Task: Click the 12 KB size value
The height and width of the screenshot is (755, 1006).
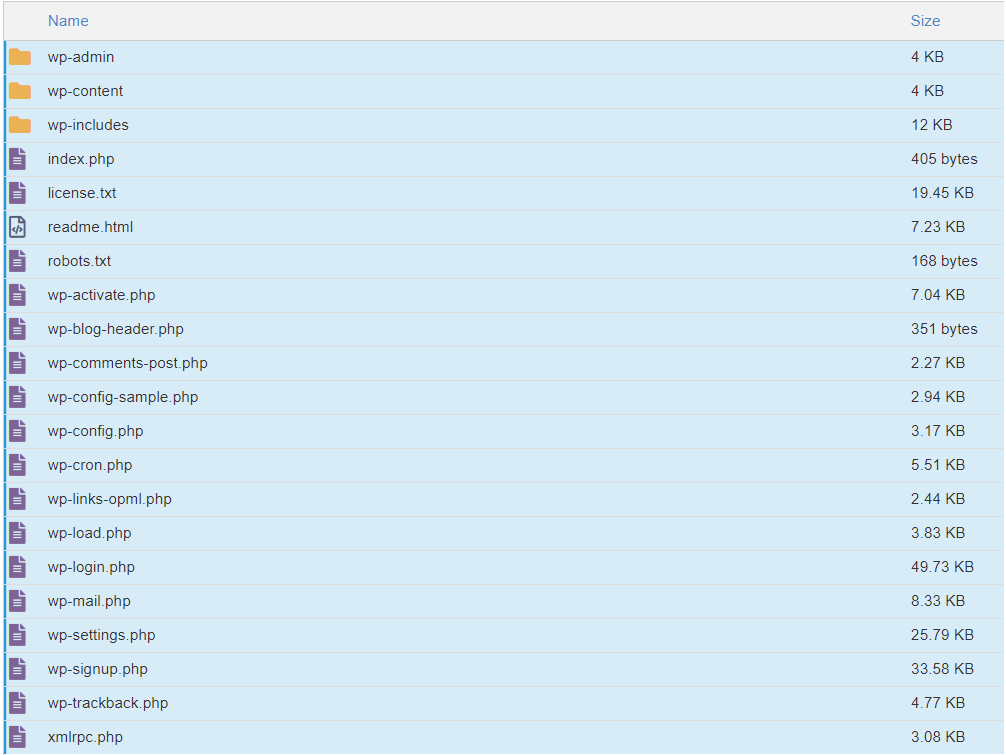Action: (x=932, y=125)
